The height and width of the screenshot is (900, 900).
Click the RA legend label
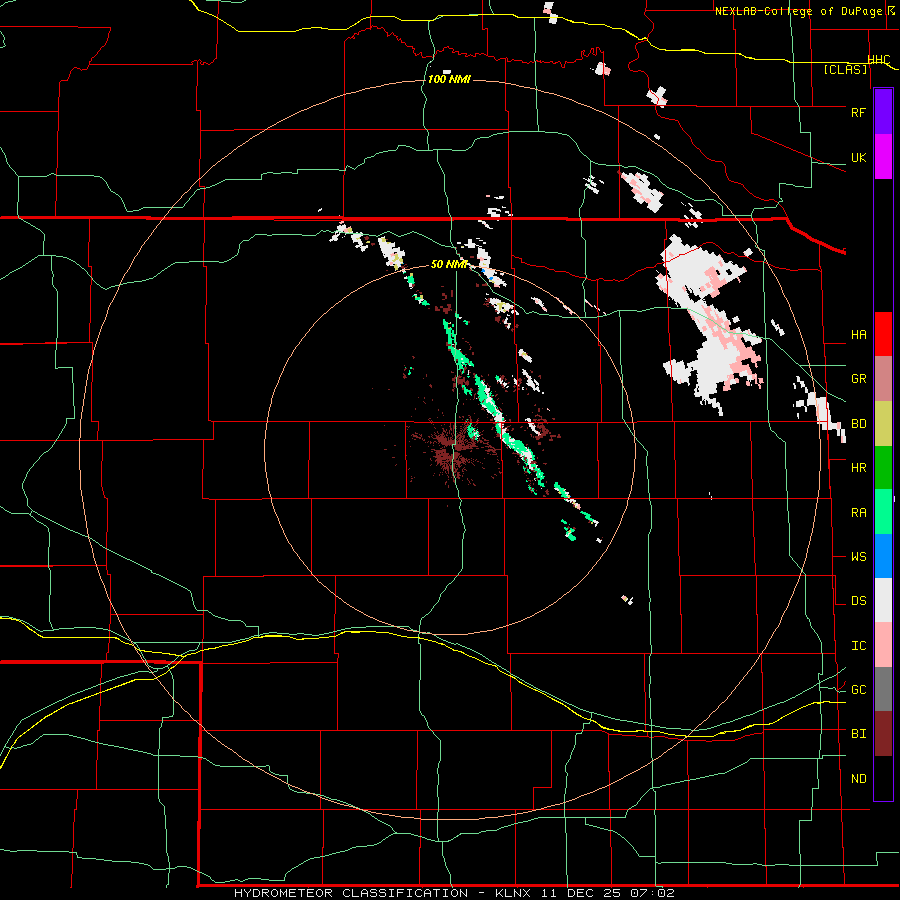[x=858, y=512]
